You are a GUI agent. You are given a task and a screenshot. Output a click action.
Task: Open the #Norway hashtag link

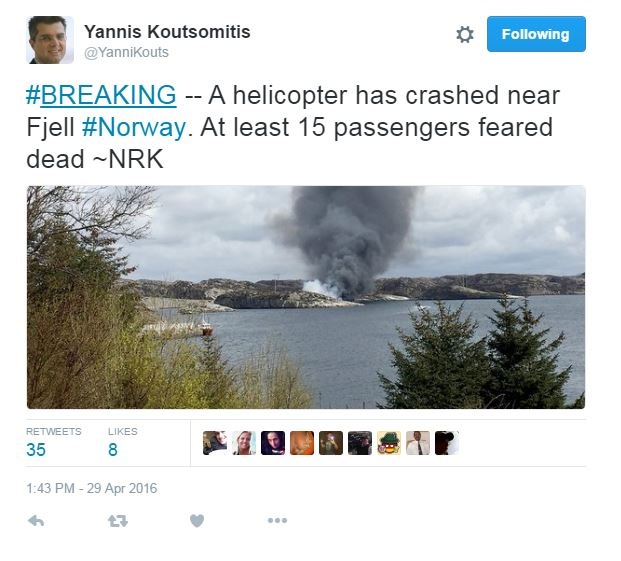pos(134,127)
